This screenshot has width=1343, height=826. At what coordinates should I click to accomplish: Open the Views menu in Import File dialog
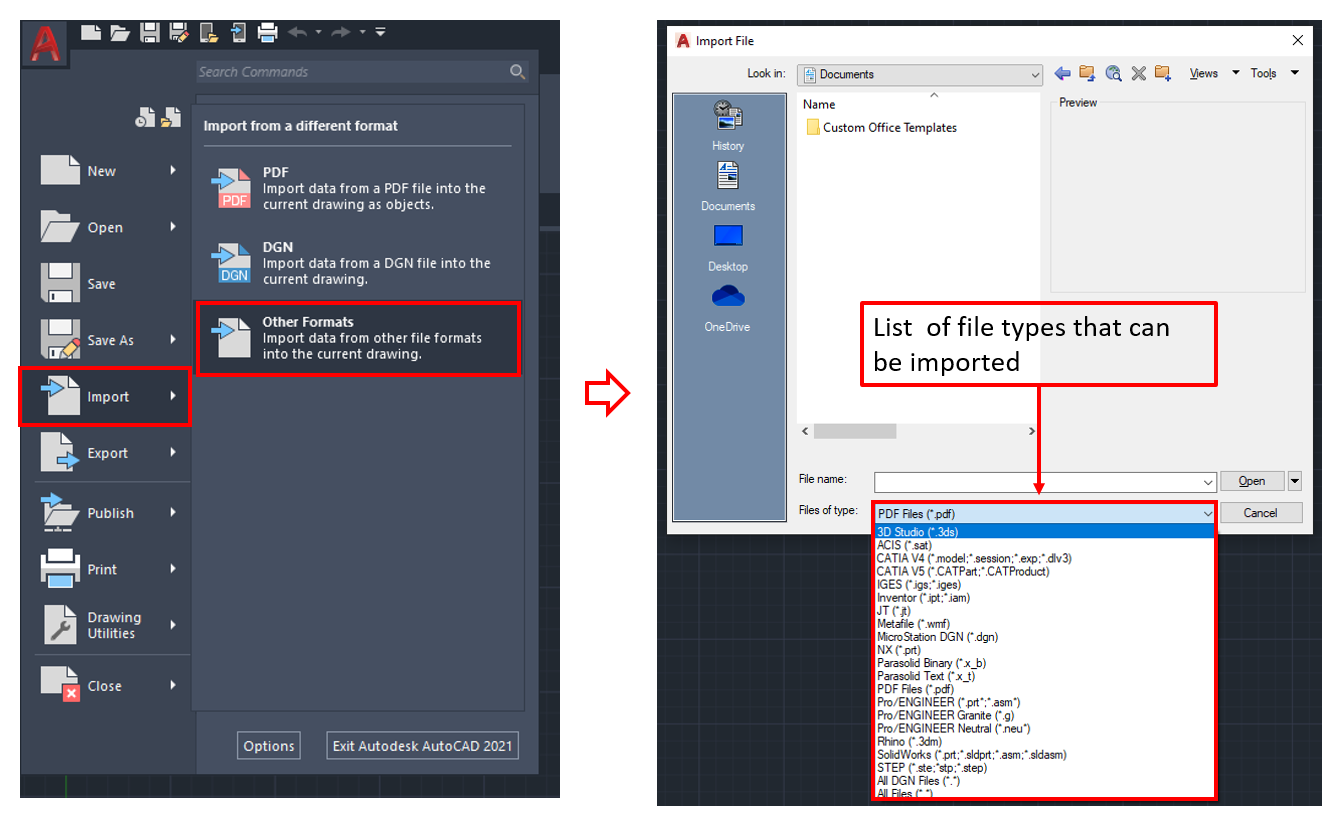click(1214, 73)
